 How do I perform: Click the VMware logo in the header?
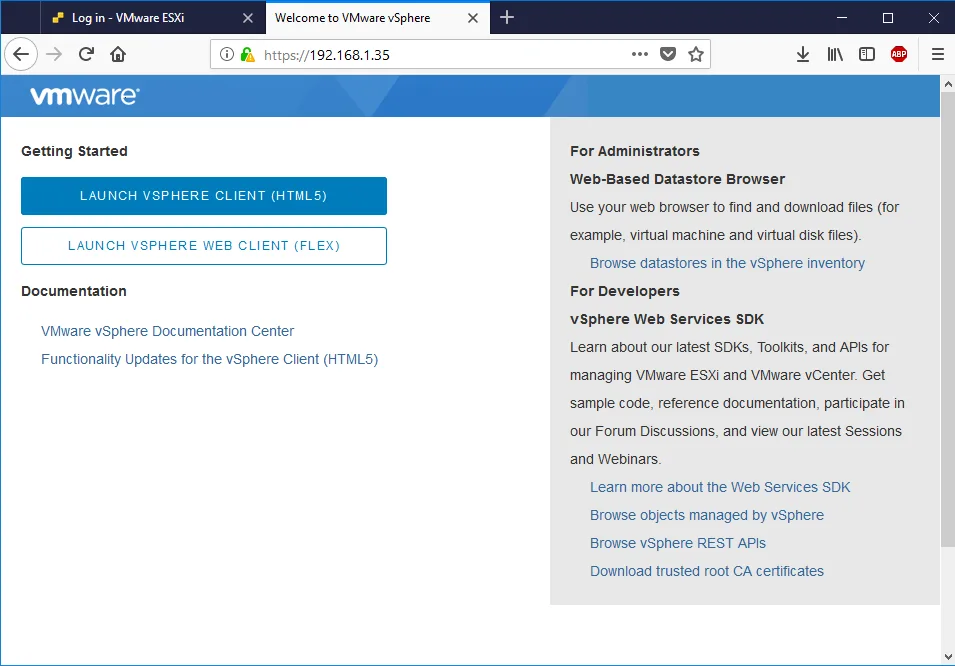point(85,96)
